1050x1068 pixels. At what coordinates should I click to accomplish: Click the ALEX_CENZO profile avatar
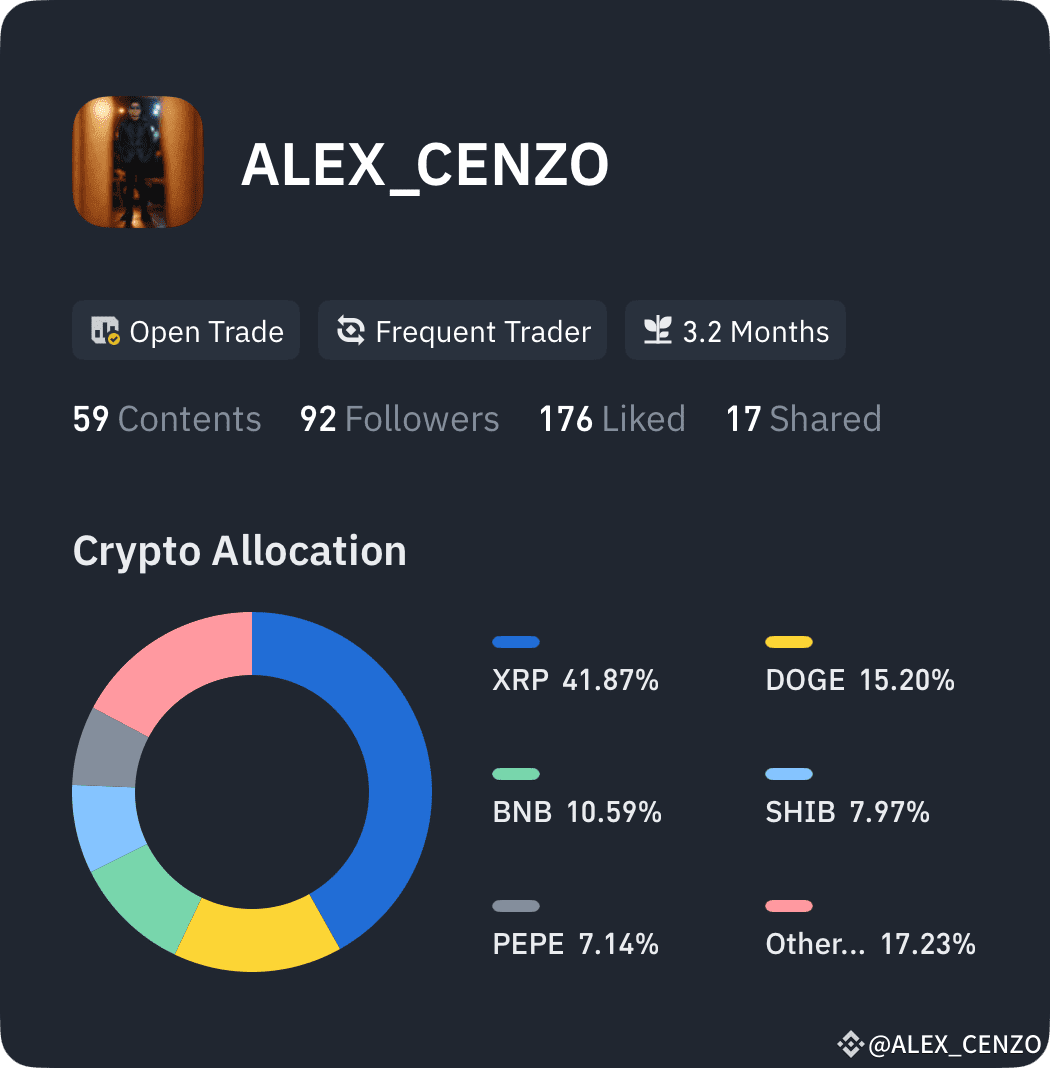pos(138,162)
